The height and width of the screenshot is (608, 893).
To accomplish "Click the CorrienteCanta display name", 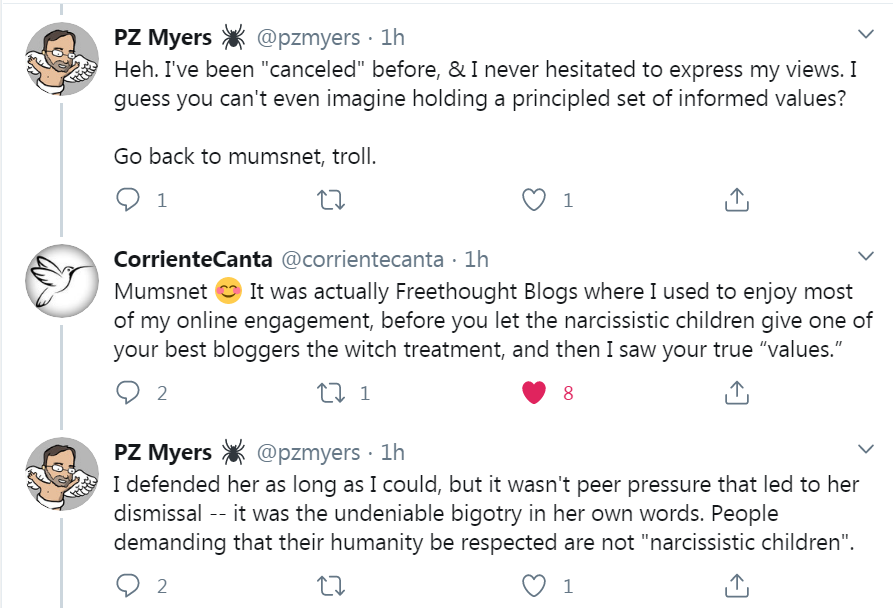I will pos(193,260).
